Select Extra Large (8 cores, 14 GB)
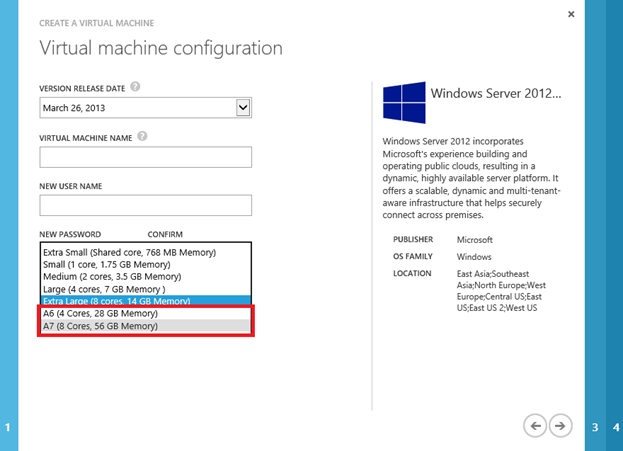The height and width of the screenshot is (451, 623). (145, 300)
